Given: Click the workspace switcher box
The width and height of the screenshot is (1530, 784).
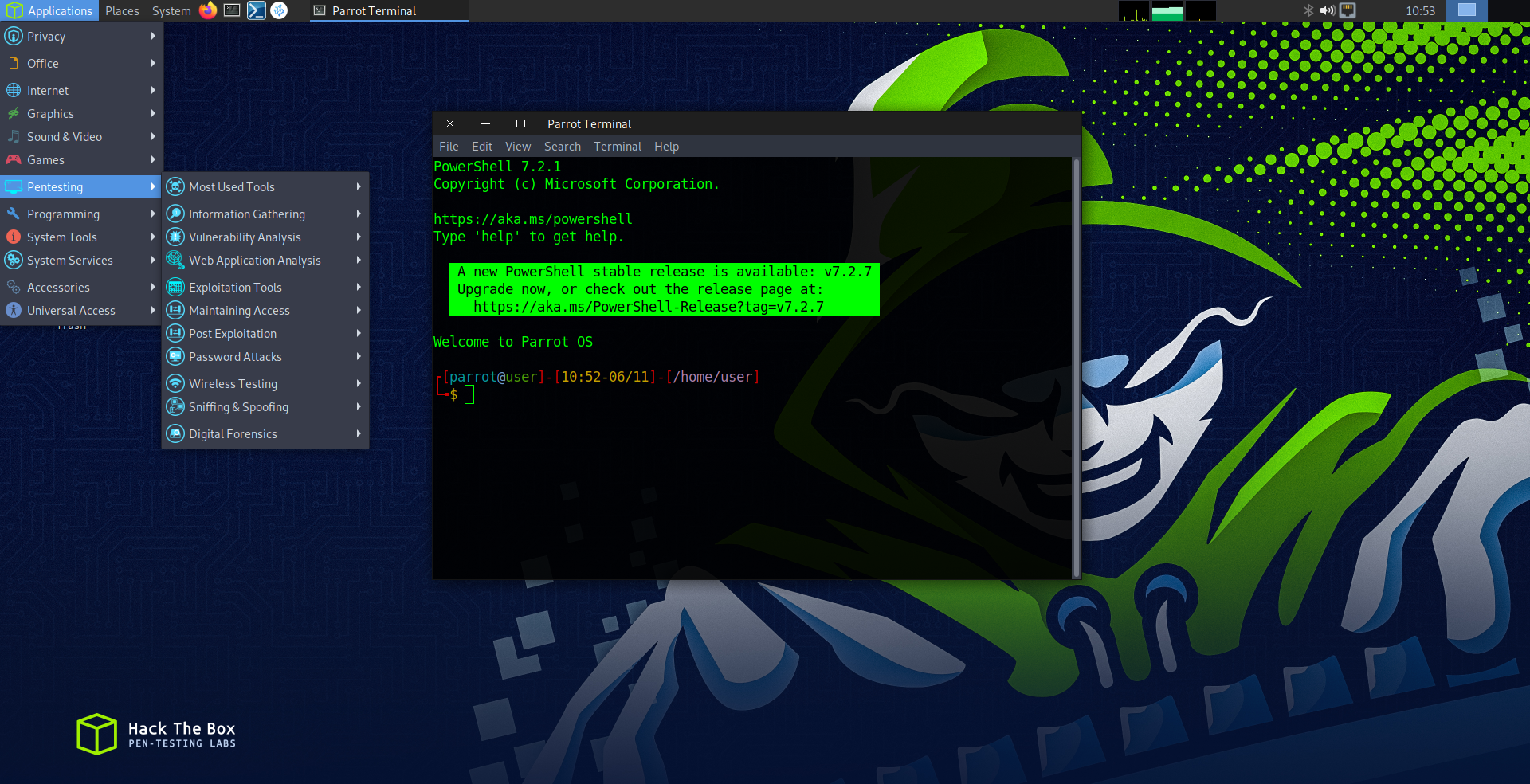Looking at the screenshot, I should pos(1466,10).
